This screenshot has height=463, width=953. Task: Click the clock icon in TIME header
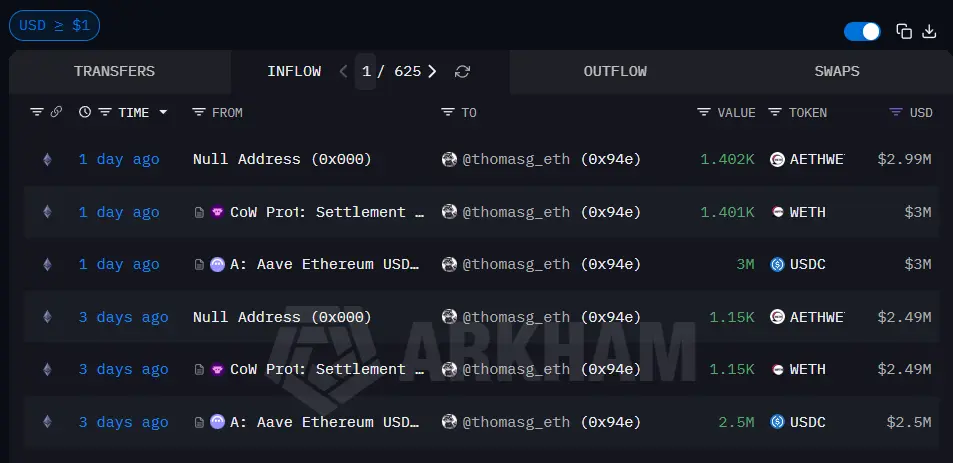85,113
